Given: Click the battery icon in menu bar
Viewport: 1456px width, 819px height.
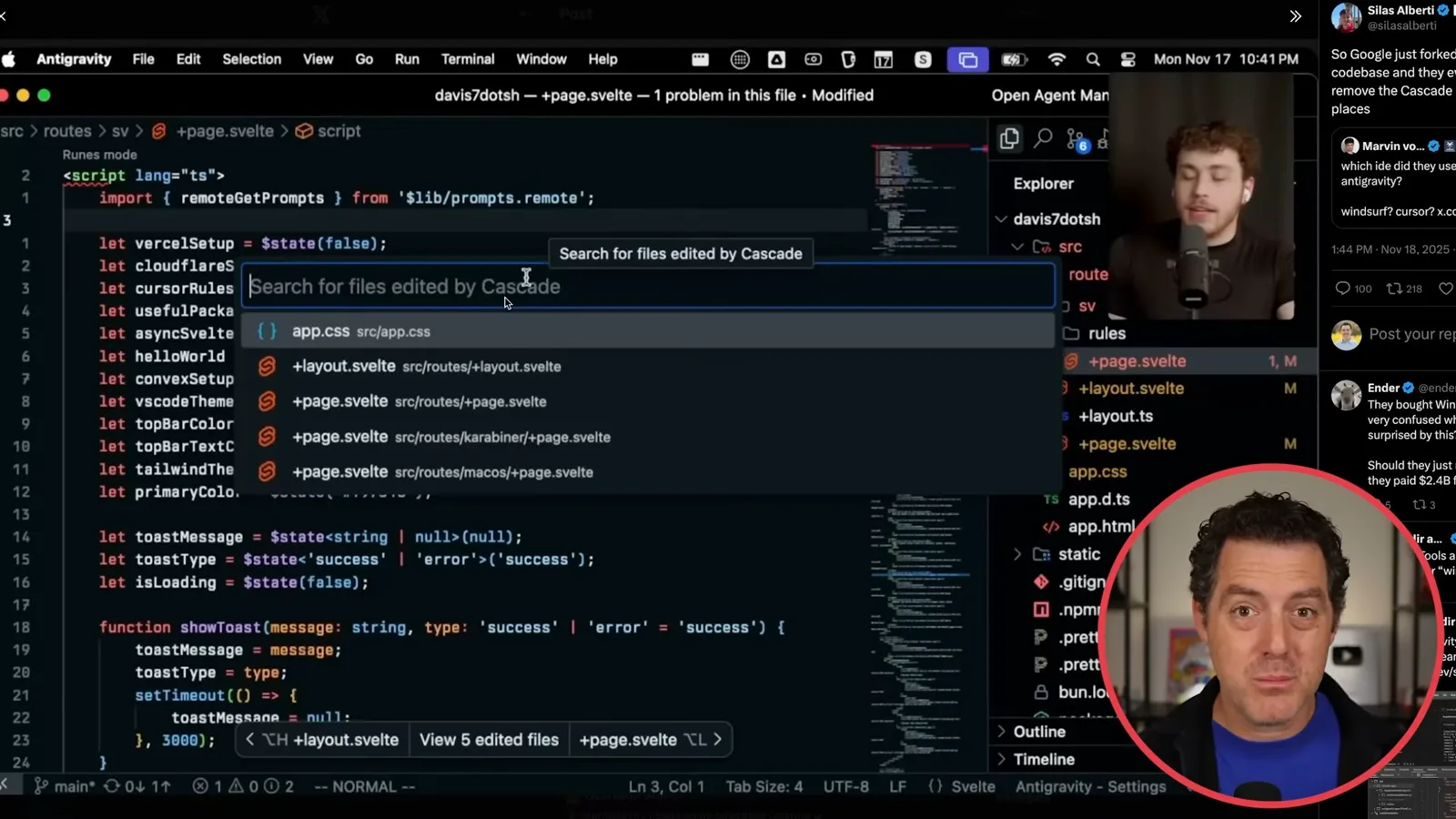Looking at the screenshot, I should coord(1014,59).
